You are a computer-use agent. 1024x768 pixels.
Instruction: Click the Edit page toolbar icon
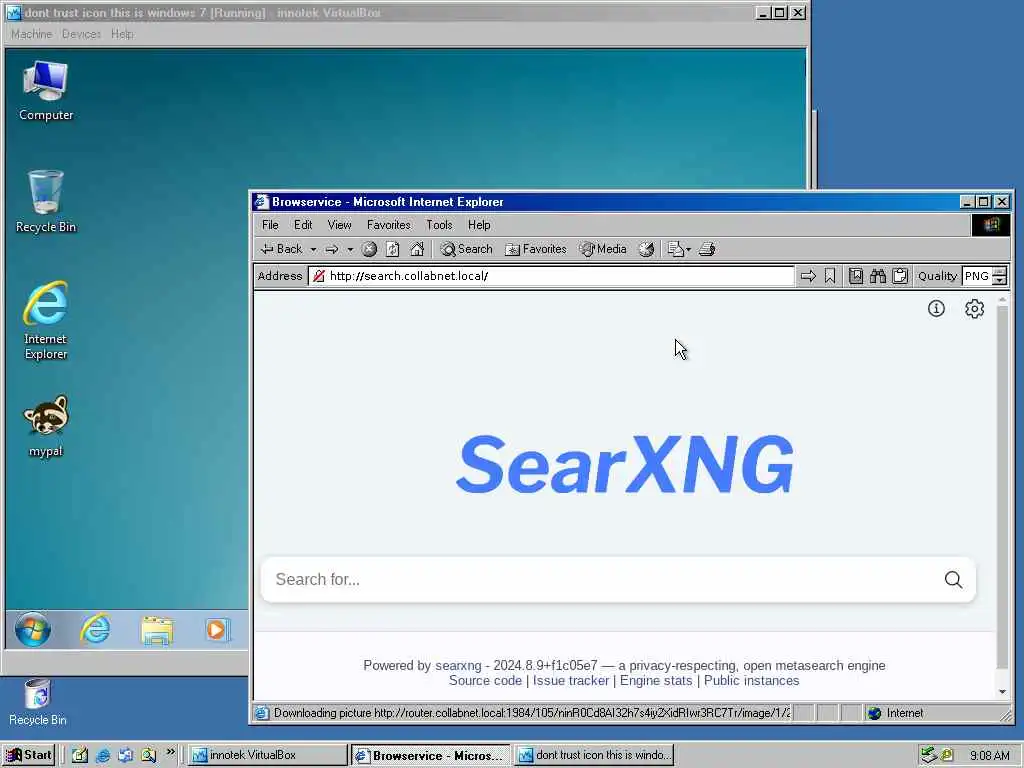675,249
